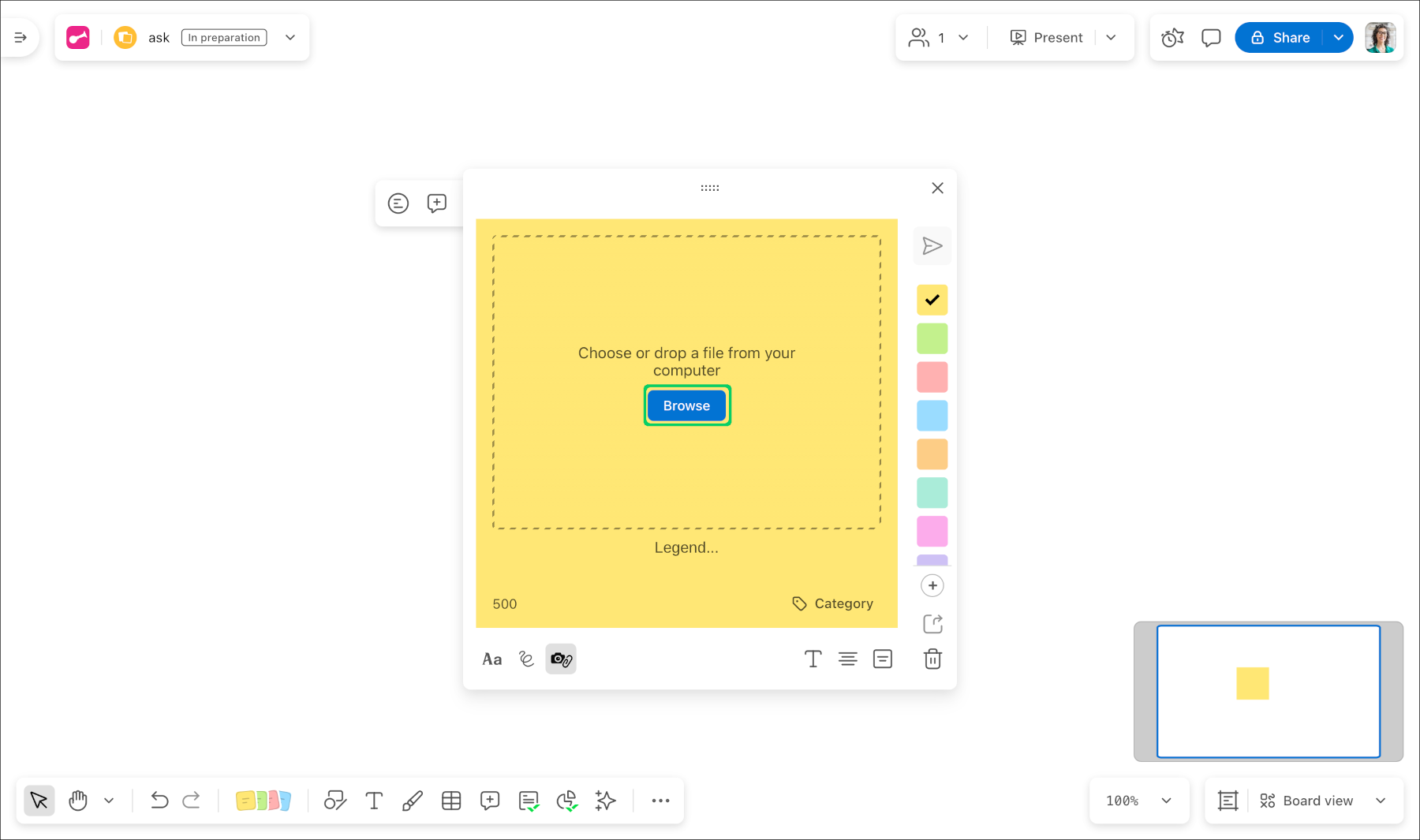
Task: Click the Legend text field
Action: (686, 547)
